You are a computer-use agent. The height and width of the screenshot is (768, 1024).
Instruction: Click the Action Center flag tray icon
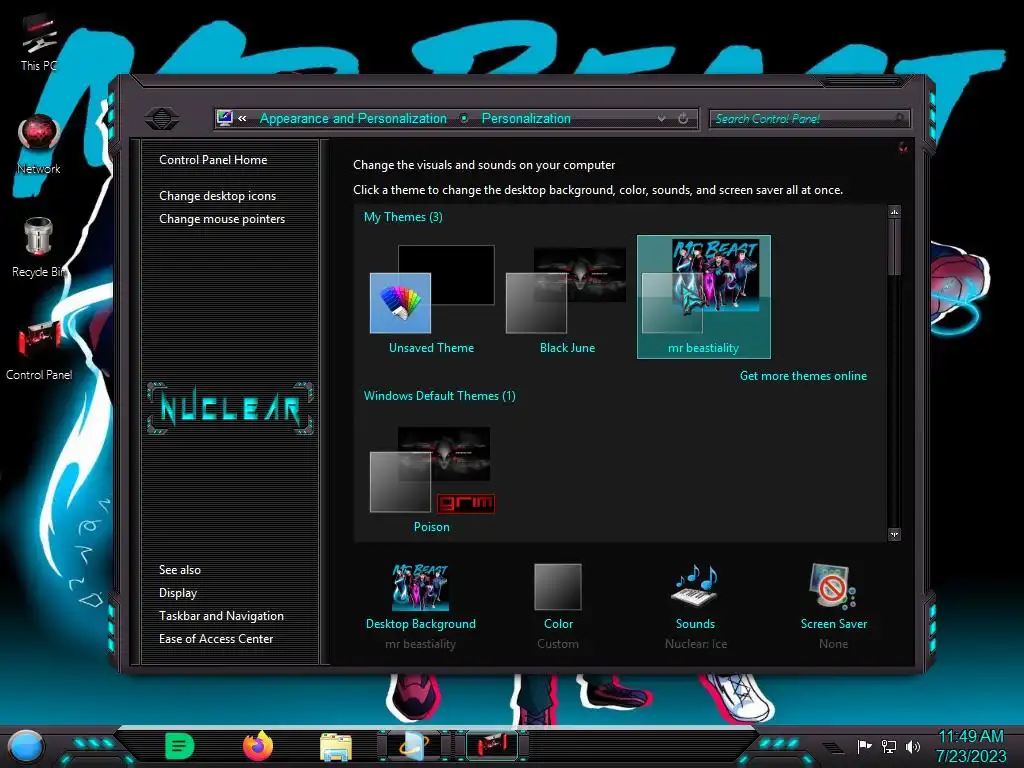864,746
